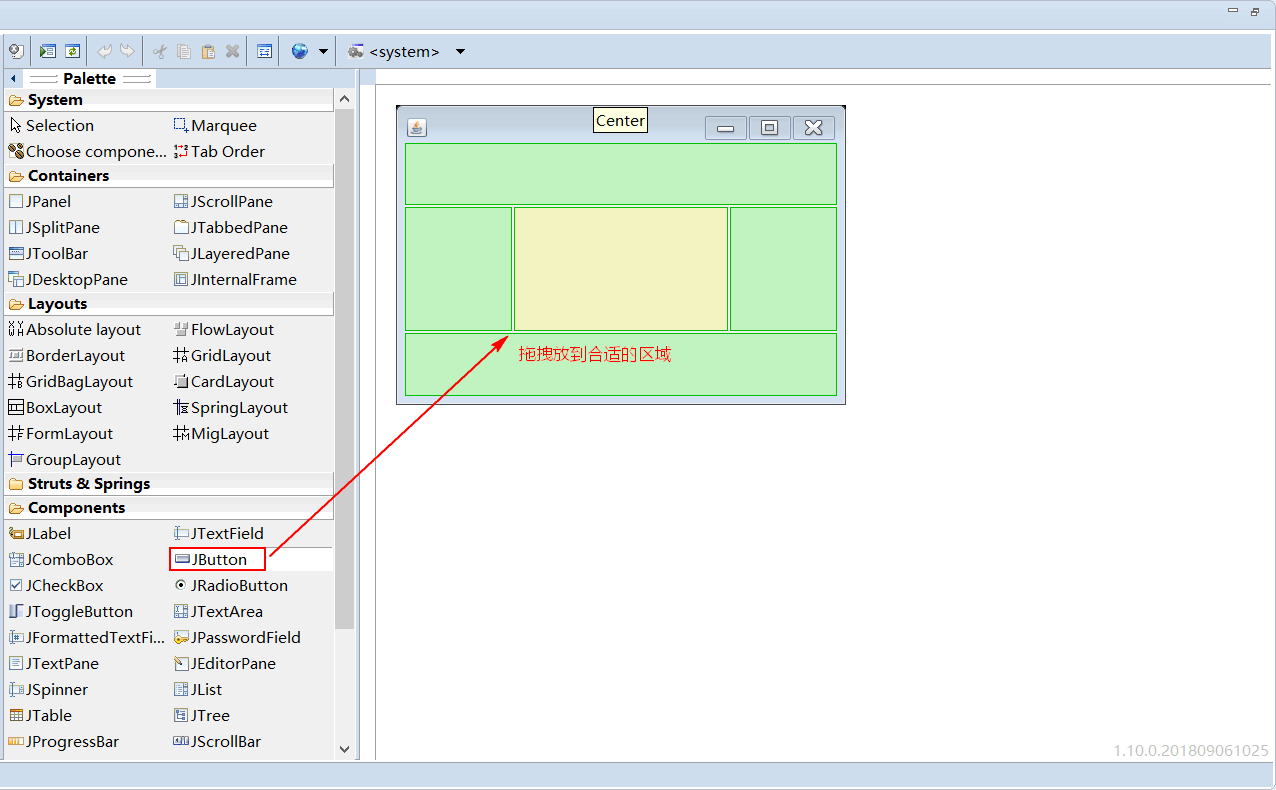The width and height of the screenshot is (1276, 790).
Task: Select the JCheckBox component
Action: [x=60, y=585]
